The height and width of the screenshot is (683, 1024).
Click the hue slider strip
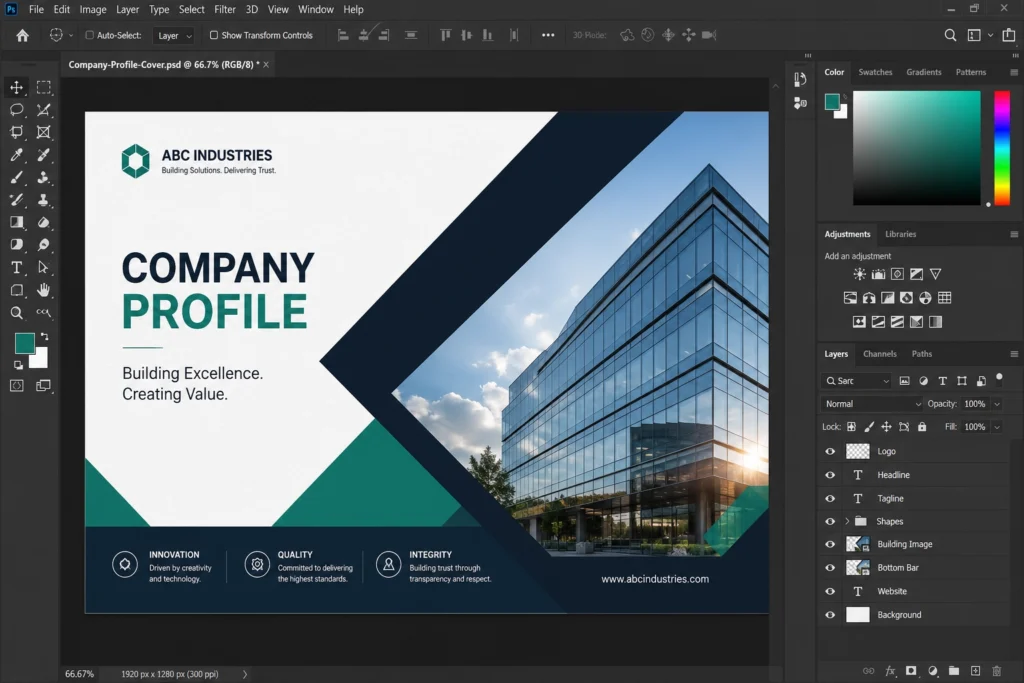tap(1002, 148)
